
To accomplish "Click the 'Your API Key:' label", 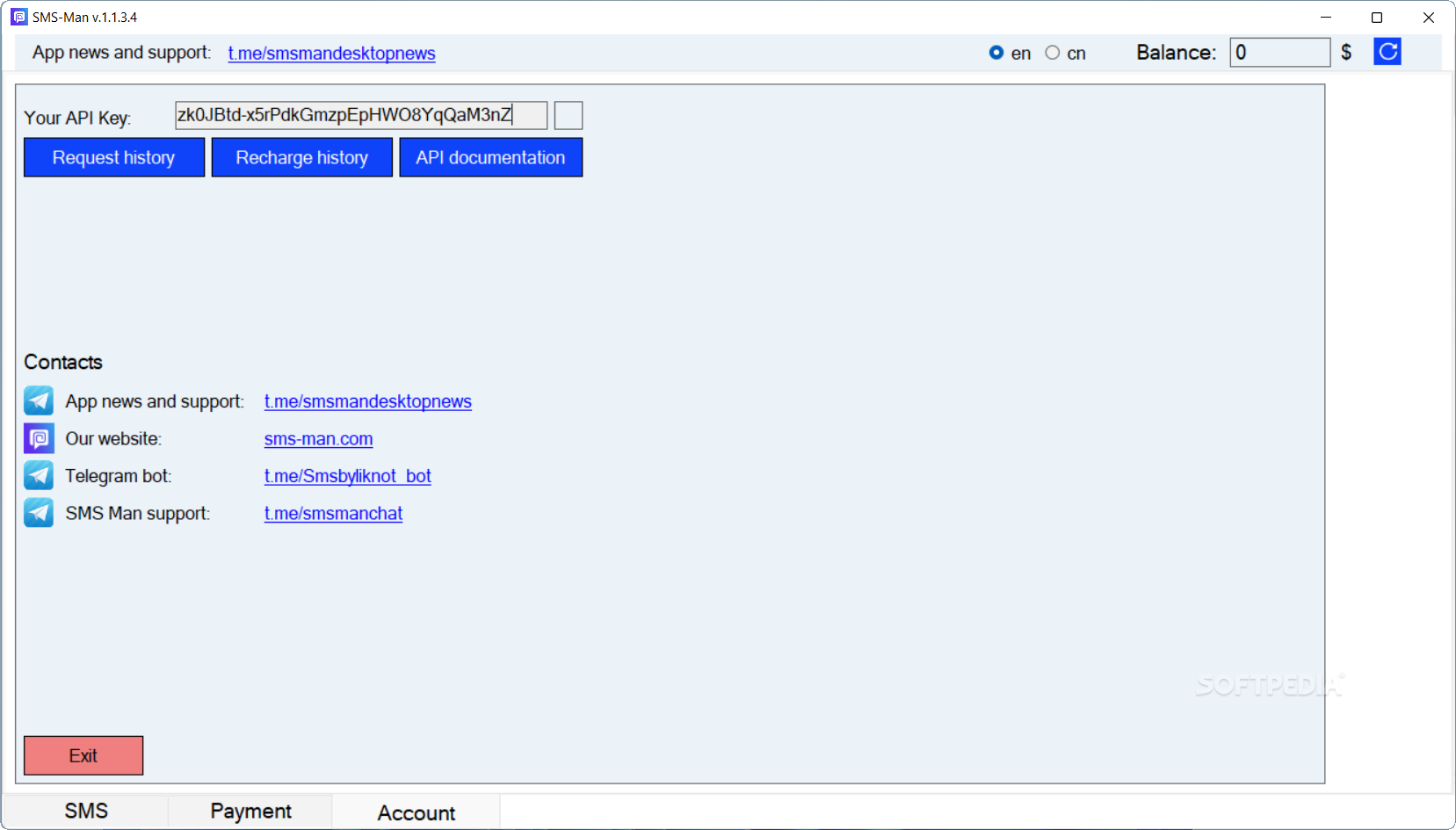I will tap(77, 118).
